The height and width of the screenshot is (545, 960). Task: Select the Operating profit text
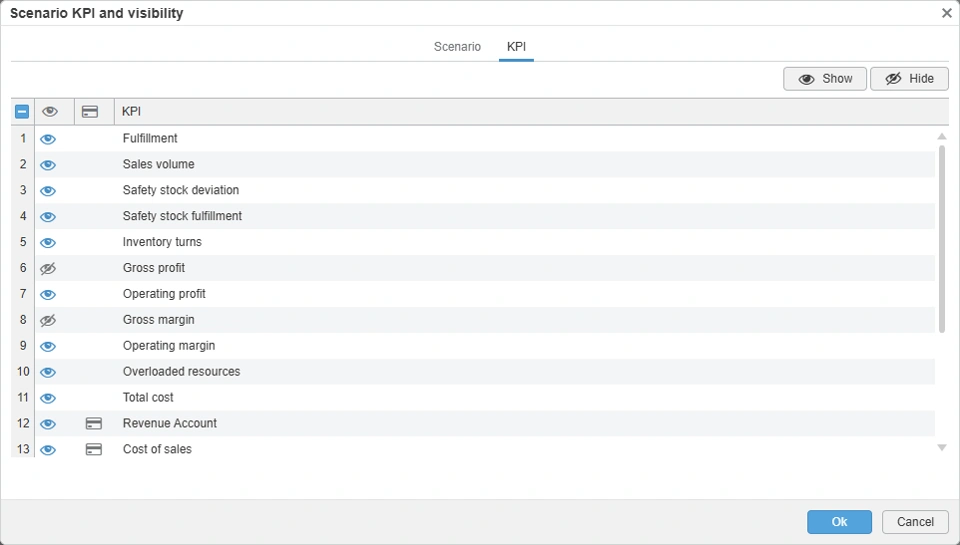(x=164, y=294)
